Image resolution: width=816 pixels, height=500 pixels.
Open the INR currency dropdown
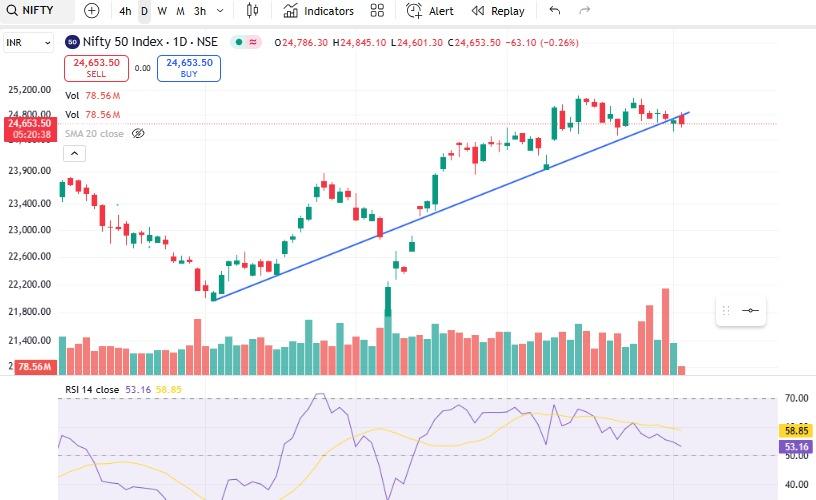28,43
